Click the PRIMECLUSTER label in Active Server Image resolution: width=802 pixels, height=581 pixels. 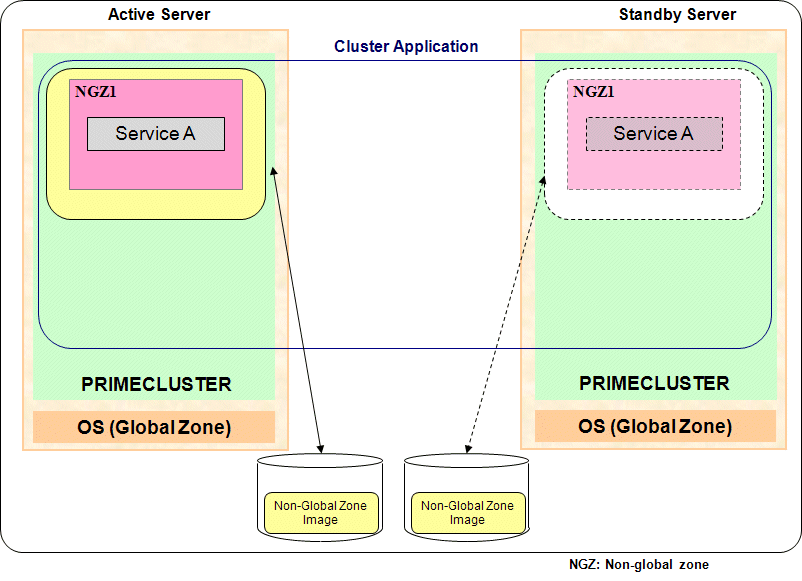tap(156, 384)
